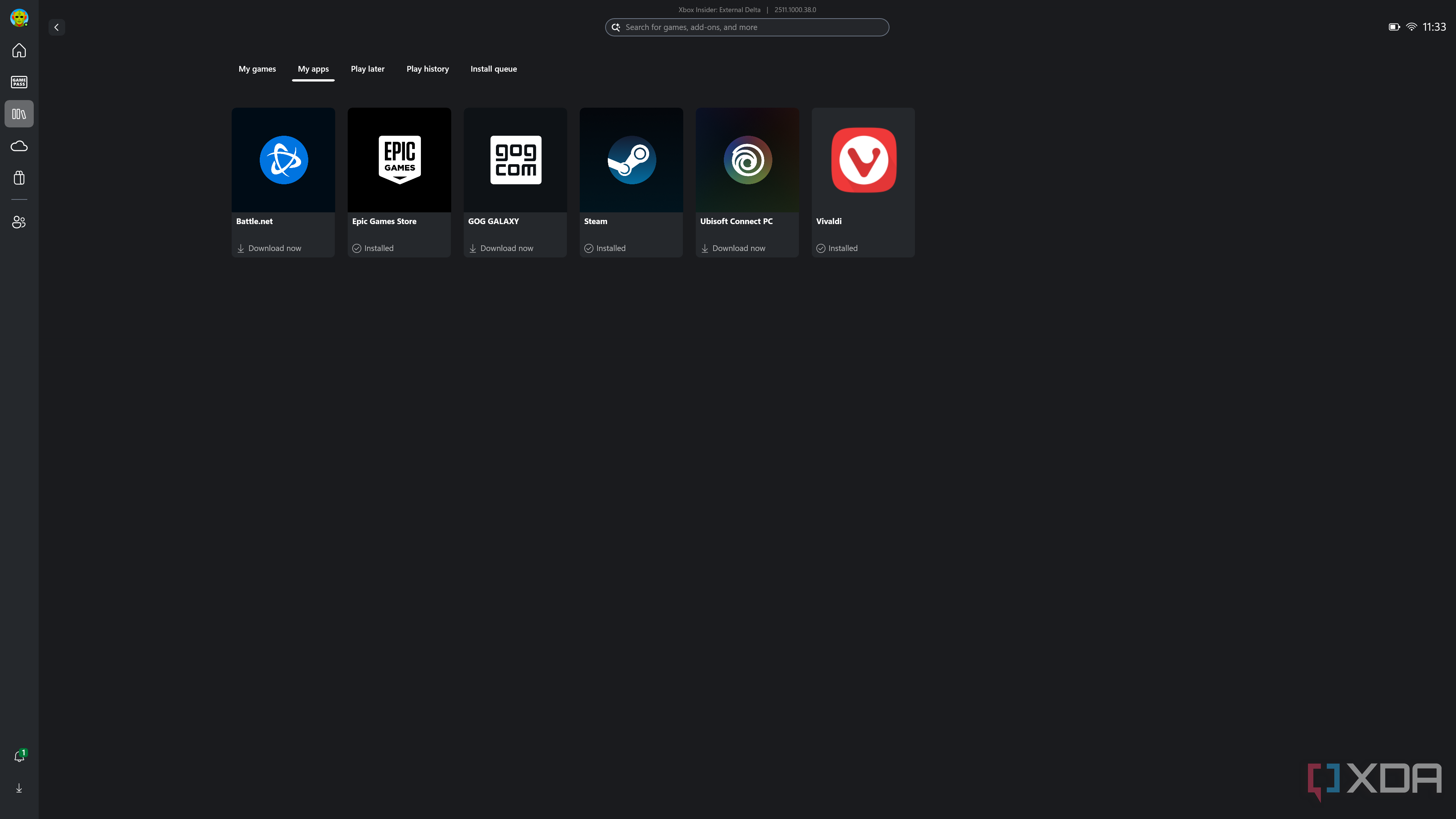Image resolution: width=1456 pixels, height=819 pixels.
Task: Click the Vivaldi installed checkmark icon
Action: (821, 248)
